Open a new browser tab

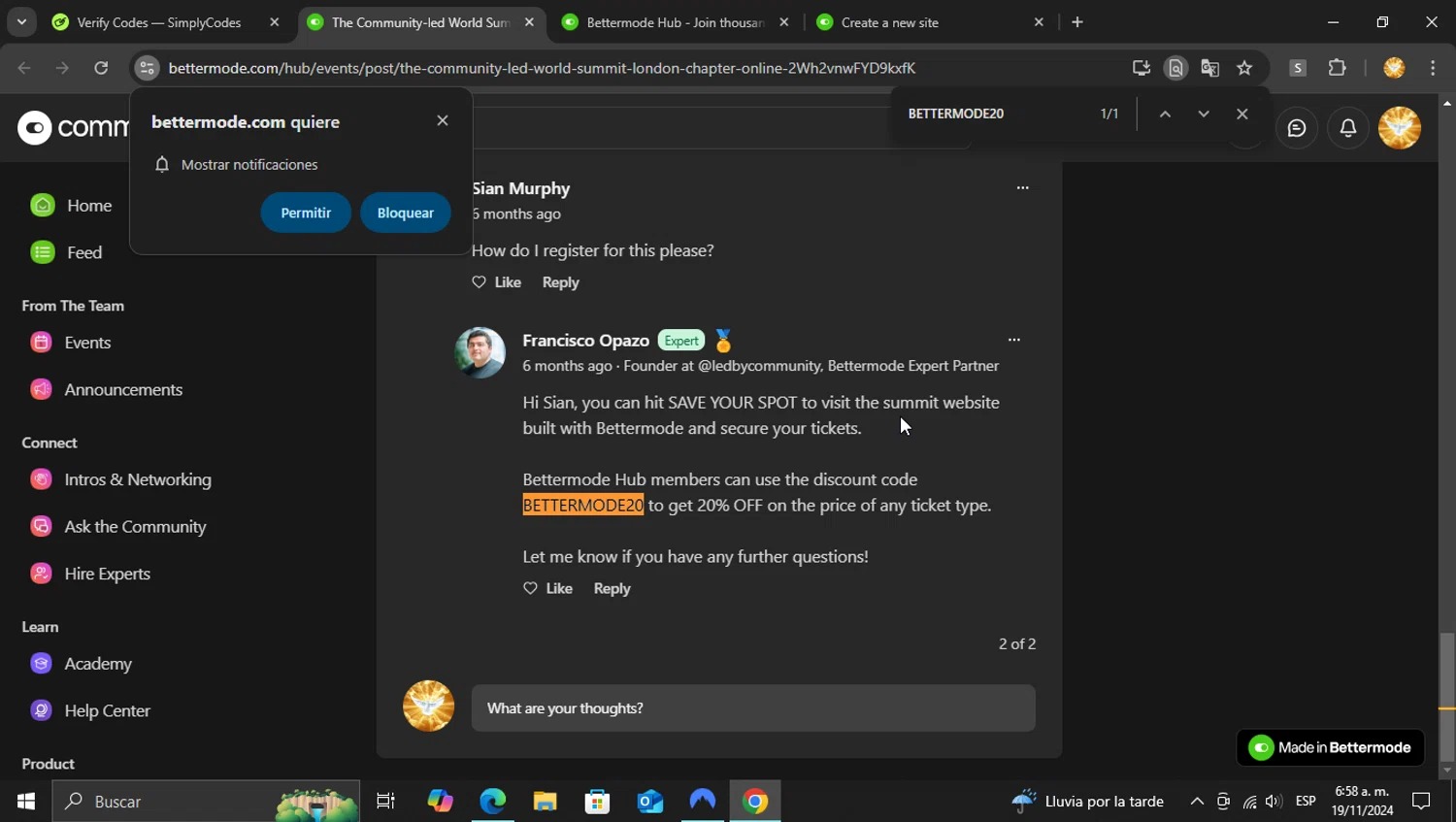pos(1077,22)
